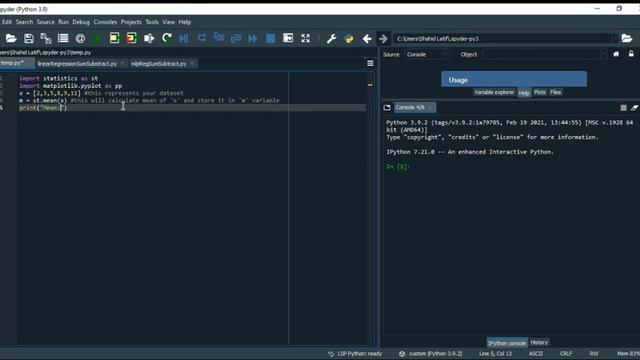Step into the function

point(219,38)
